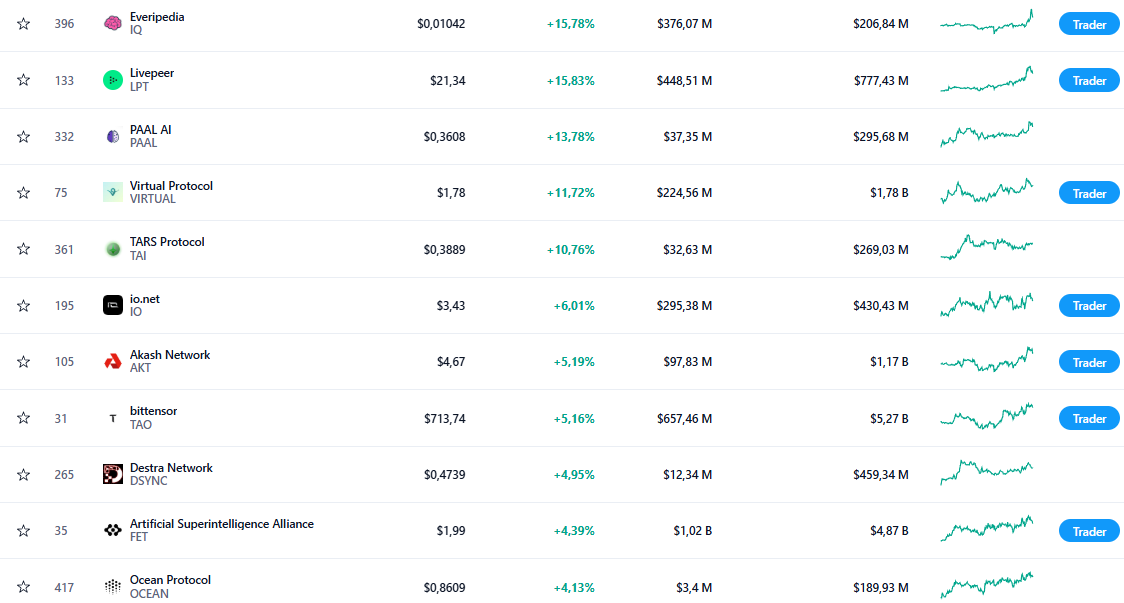The image size is (1124, 603).
Task: Open Trader for Artificial Superintelligence Alliance
Action: tap(1089, 531)
